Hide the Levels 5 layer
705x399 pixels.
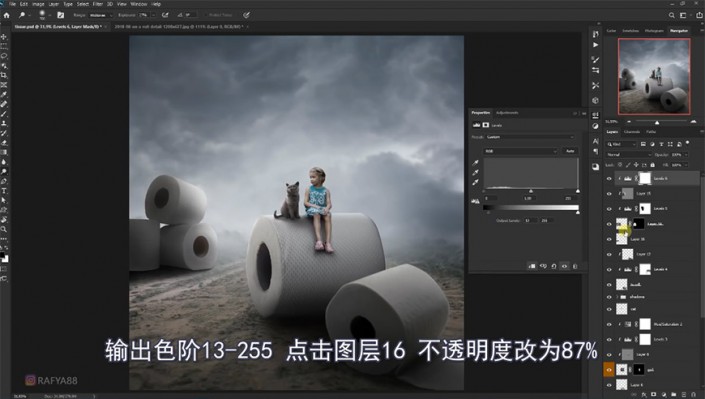(609, 209)
